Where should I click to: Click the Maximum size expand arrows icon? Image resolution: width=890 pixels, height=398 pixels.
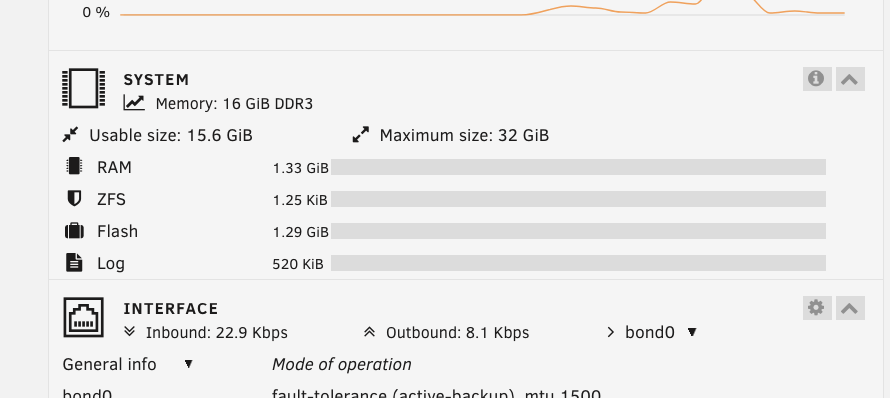[360, 135]
